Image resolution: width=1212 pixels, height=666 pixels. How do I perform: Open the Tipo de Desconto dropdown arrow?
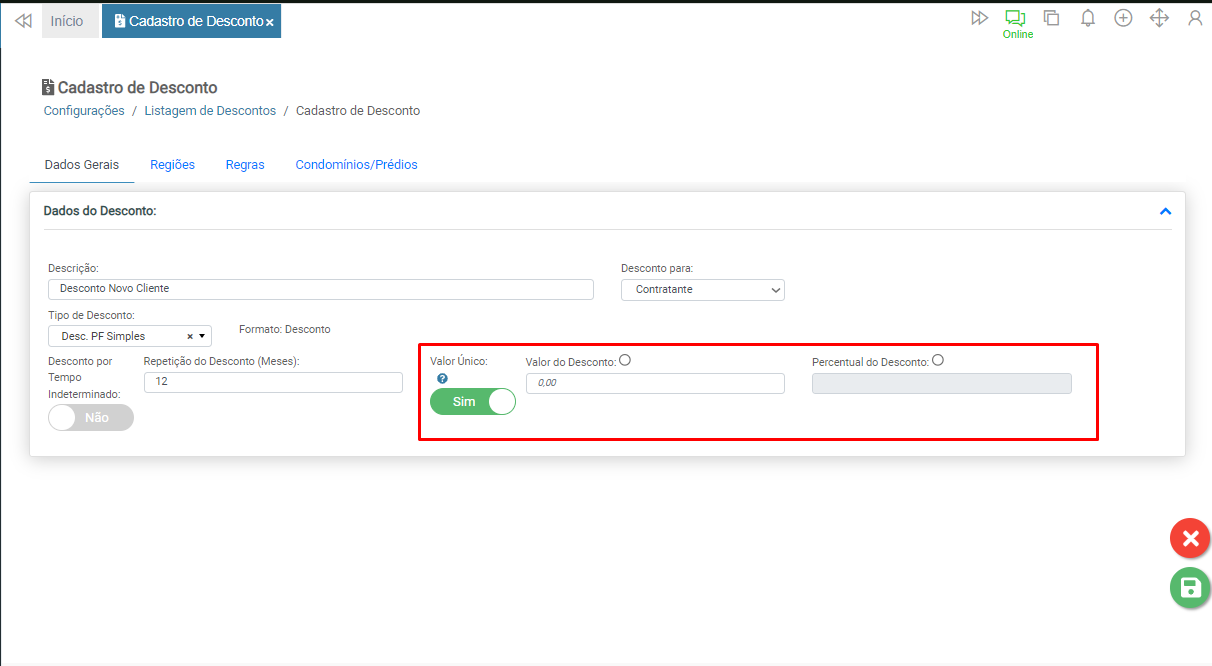point(201,336)
